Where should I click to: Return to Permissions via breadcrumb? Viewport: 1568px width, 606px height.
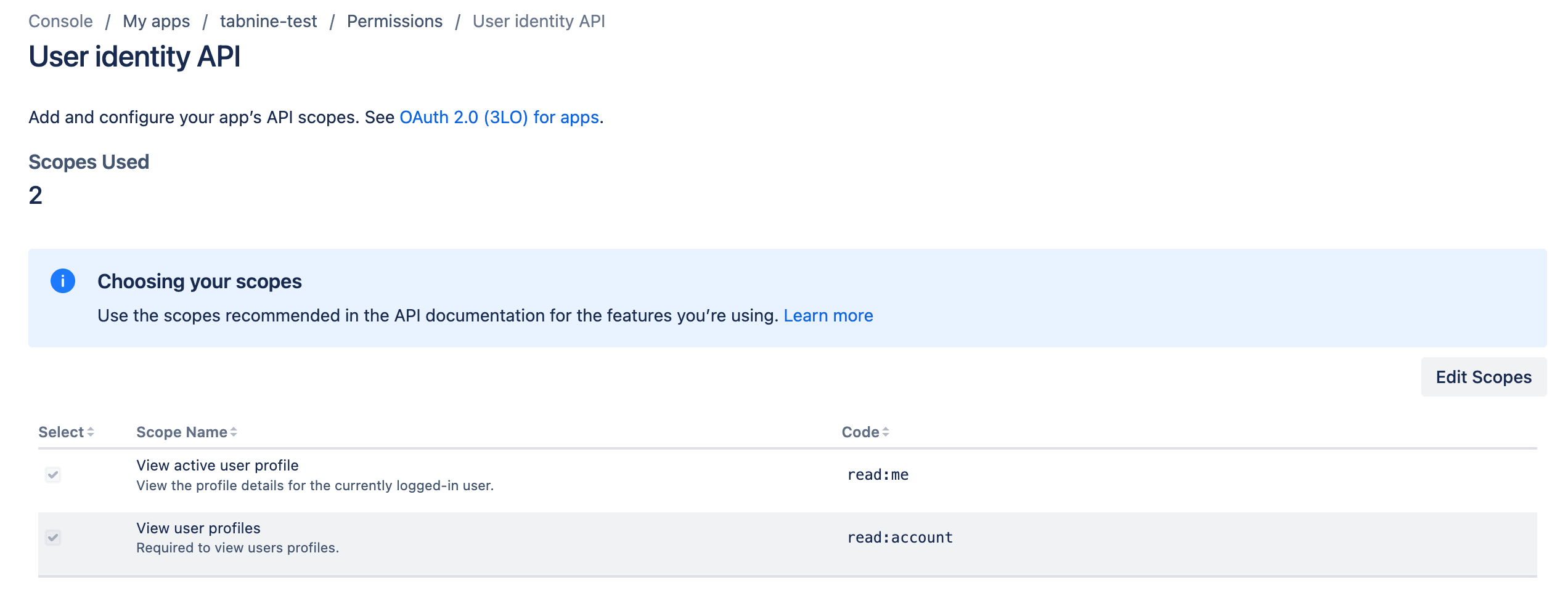pyautogui.click(x=394, y=21)
